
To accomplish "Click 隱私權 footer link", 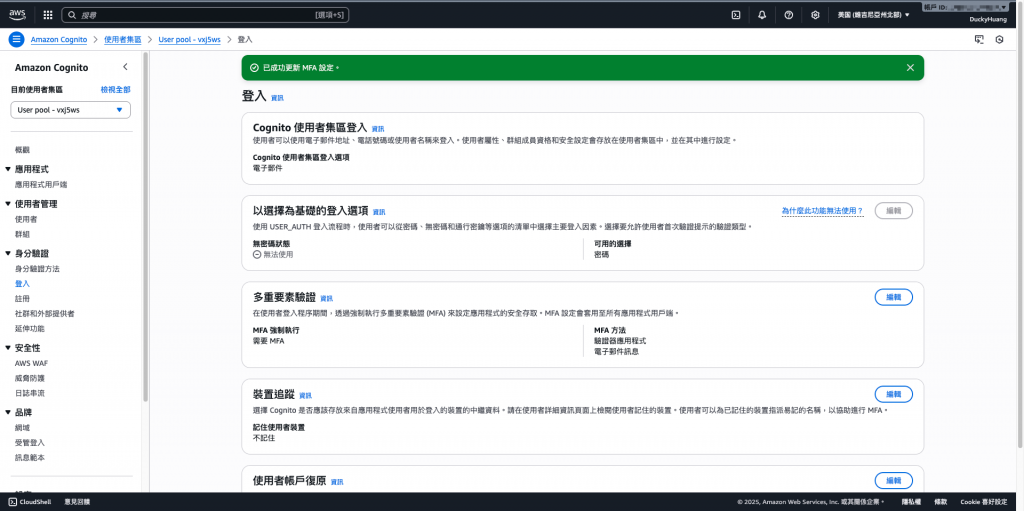I will coord(911,502).
